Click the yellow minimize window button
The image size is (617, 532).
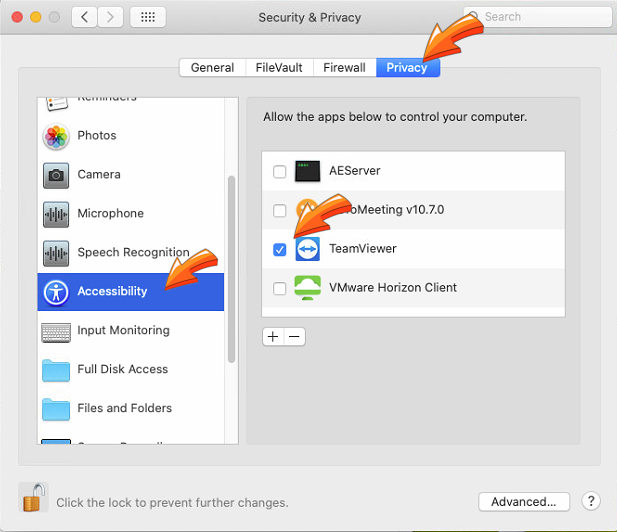pos(36,17)
